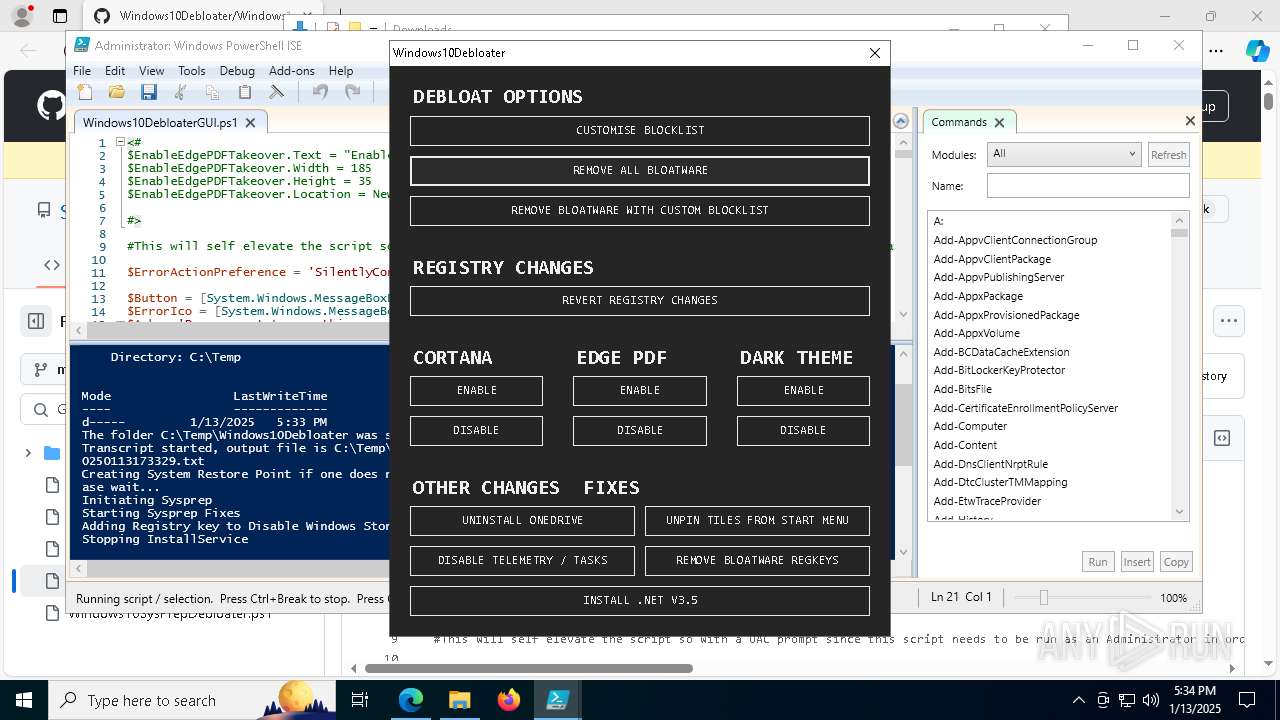This screenshot has width=1280, height=720.
Task: Collapse the code region on line 1
Action: click(120, 142)
